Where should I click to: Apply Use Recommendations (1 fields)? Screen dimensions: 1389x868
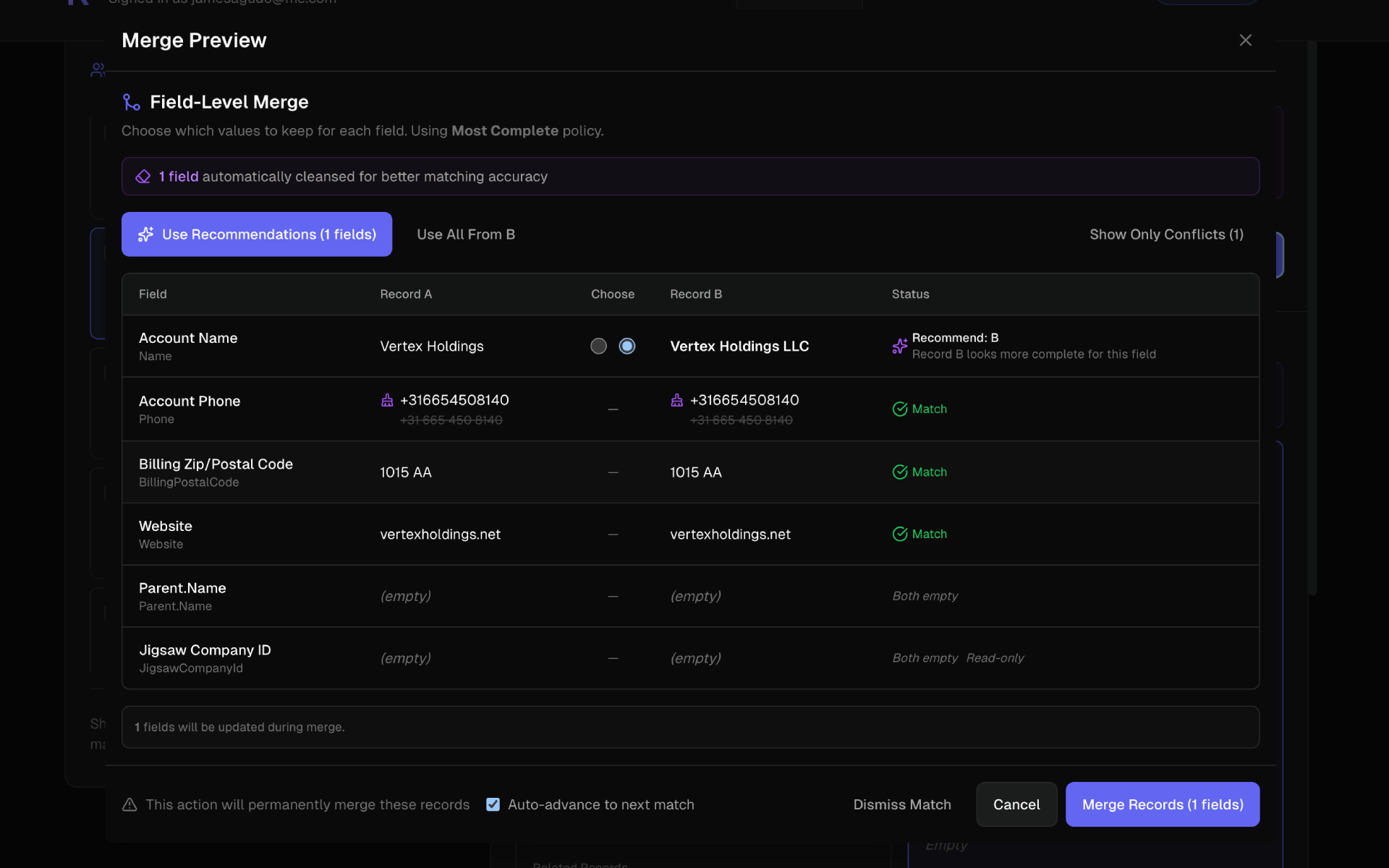[x=257, y=234]
